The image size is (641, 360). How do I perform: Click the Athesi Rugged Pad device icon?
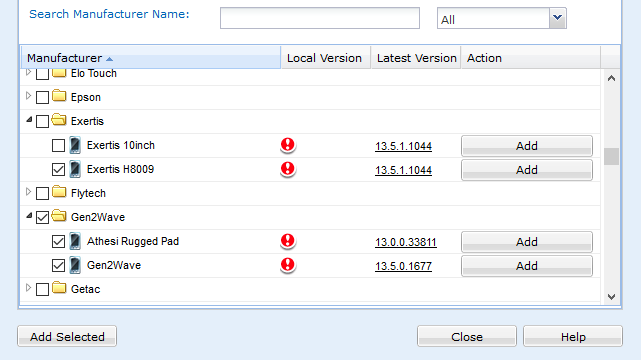tap(75, 241)
